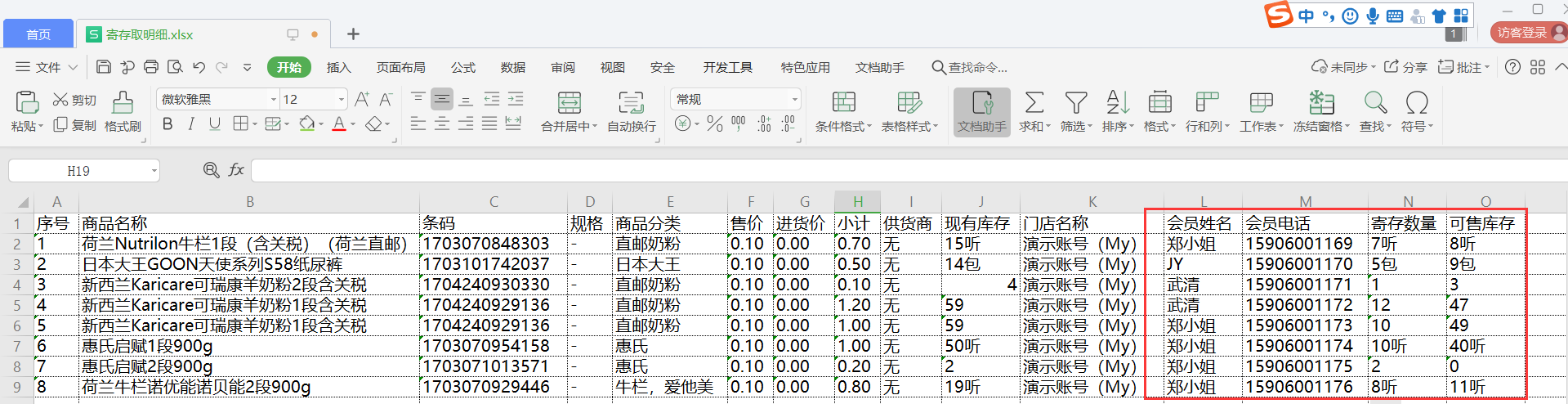
Task: Expand the Name Box dropdown for H19
Action: tap(154, 171)
